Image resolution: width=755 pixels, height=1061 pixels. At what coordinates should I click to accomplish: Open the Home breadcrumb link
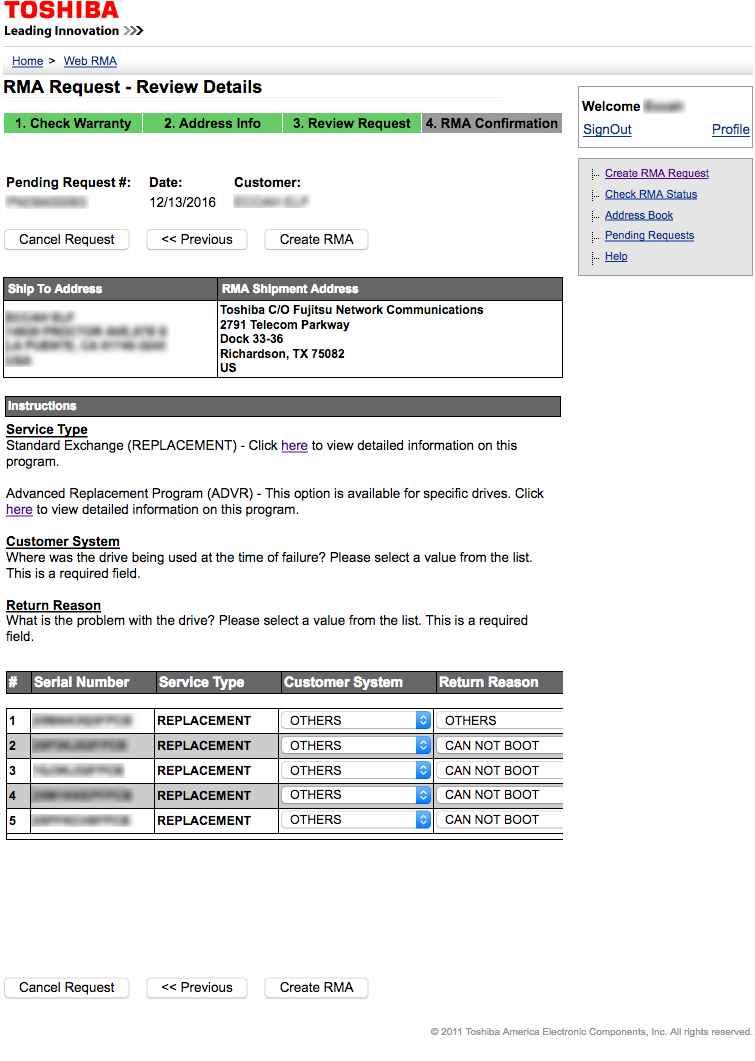pos(27,61)
